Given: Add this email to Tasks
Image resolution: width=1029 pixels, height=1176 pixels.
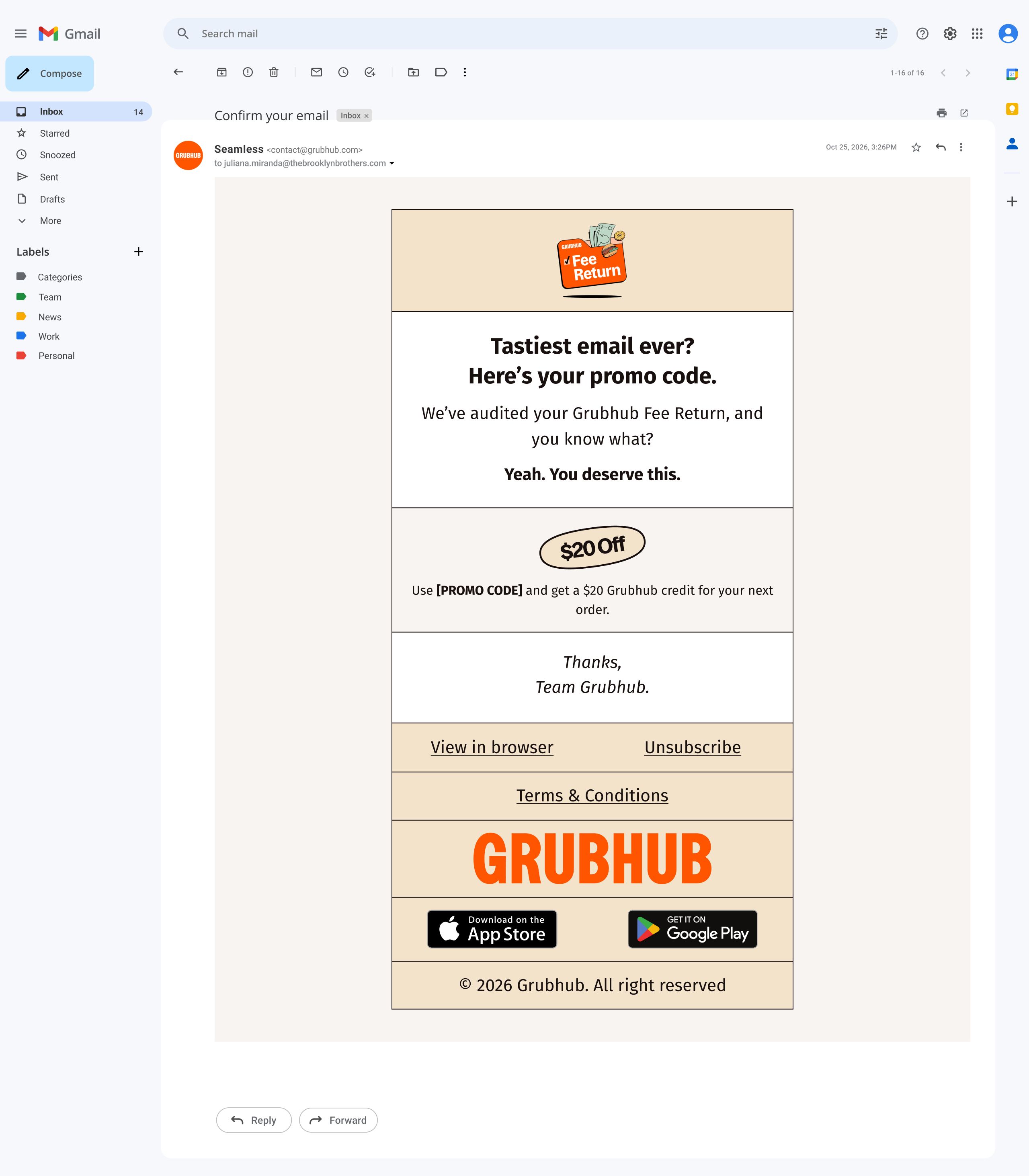Looking at the screenshot, I should (x=370, y=72).
